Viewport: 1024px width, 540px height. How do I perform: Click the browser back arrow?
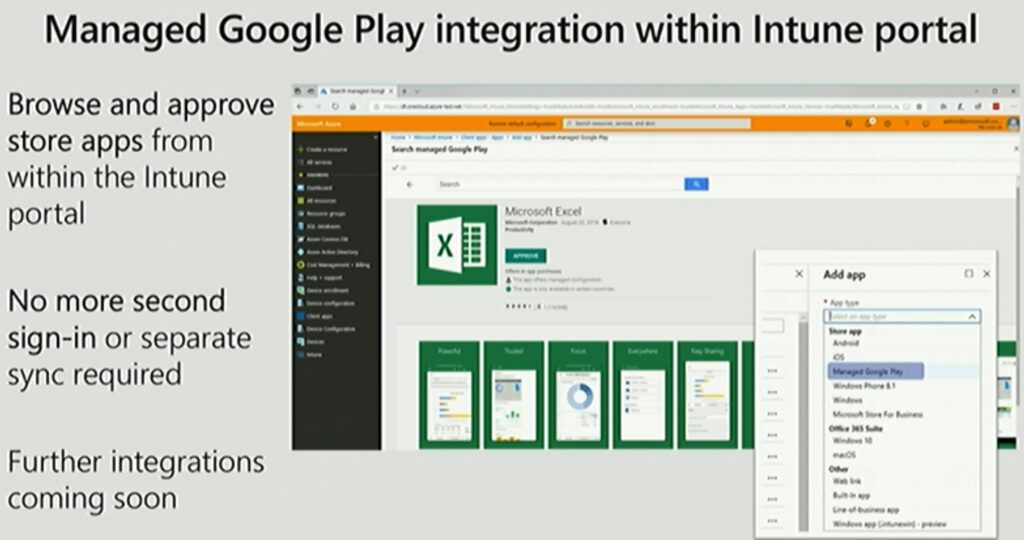click(x=300, y=106)
